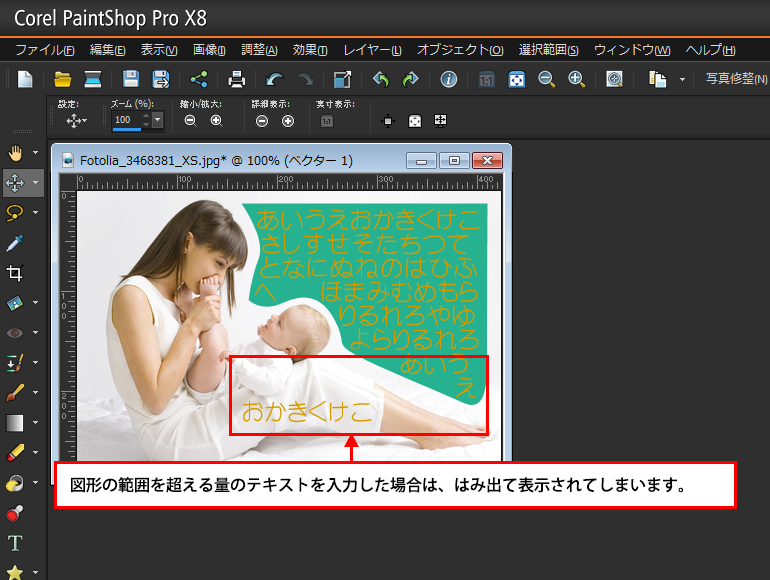Select the Straighten tool

pos(15,303)
